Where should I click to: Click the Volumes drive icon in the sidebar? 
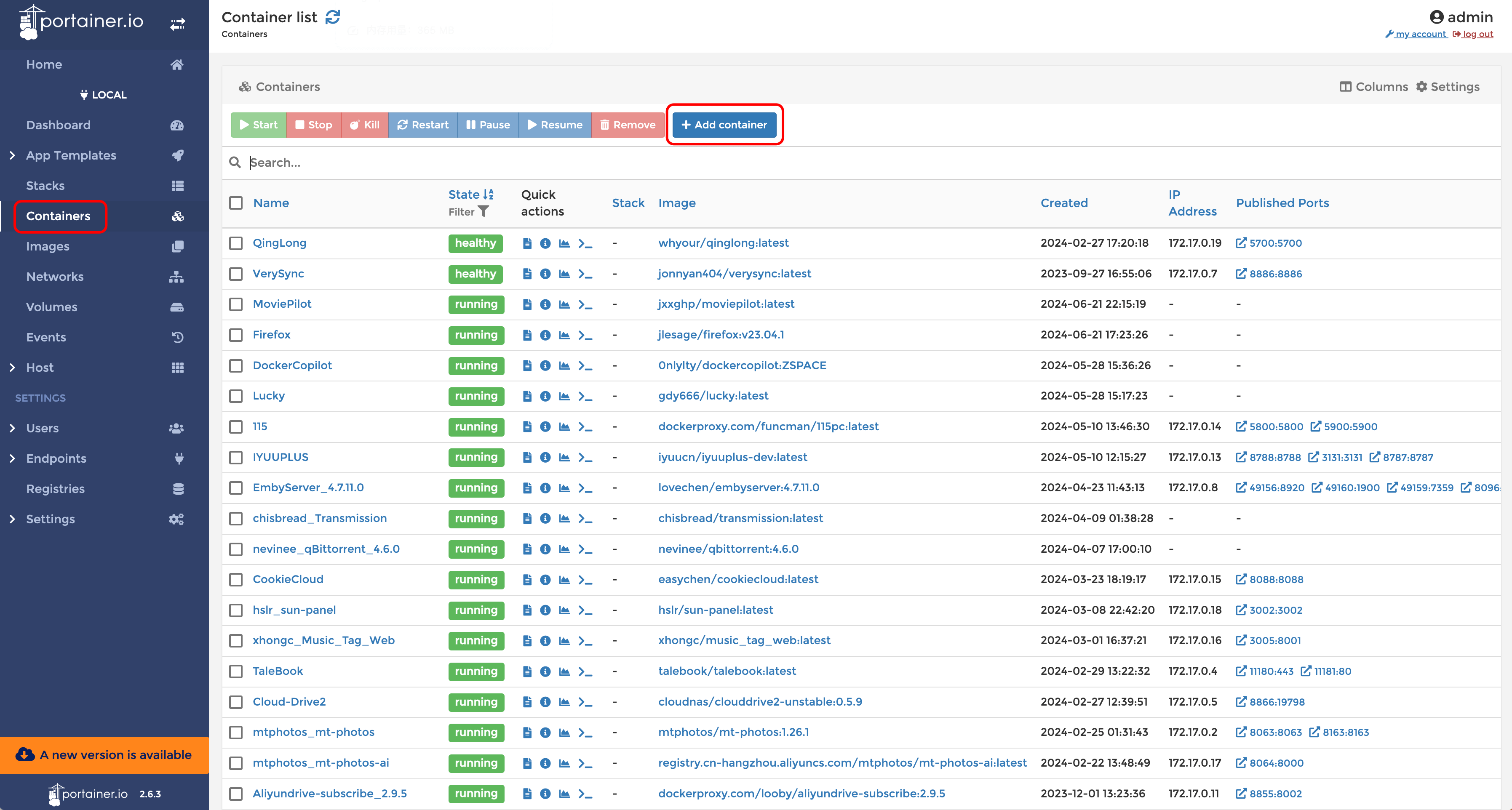tap(176, 307)
